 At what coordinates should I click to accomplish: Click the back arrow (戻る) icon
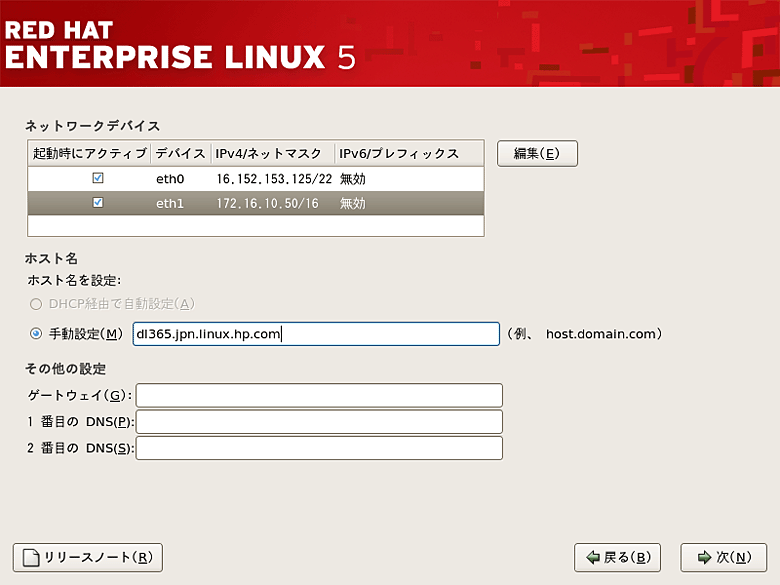pos(593,558)
